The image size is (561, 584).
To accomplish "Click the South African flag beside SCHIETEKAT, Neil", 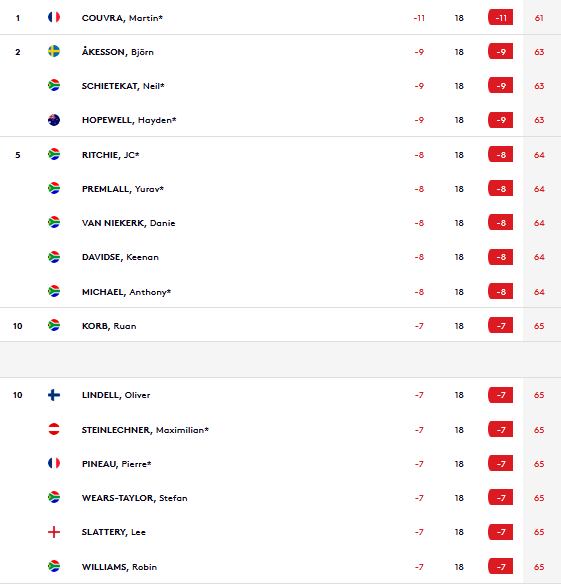I will (54, 85).
